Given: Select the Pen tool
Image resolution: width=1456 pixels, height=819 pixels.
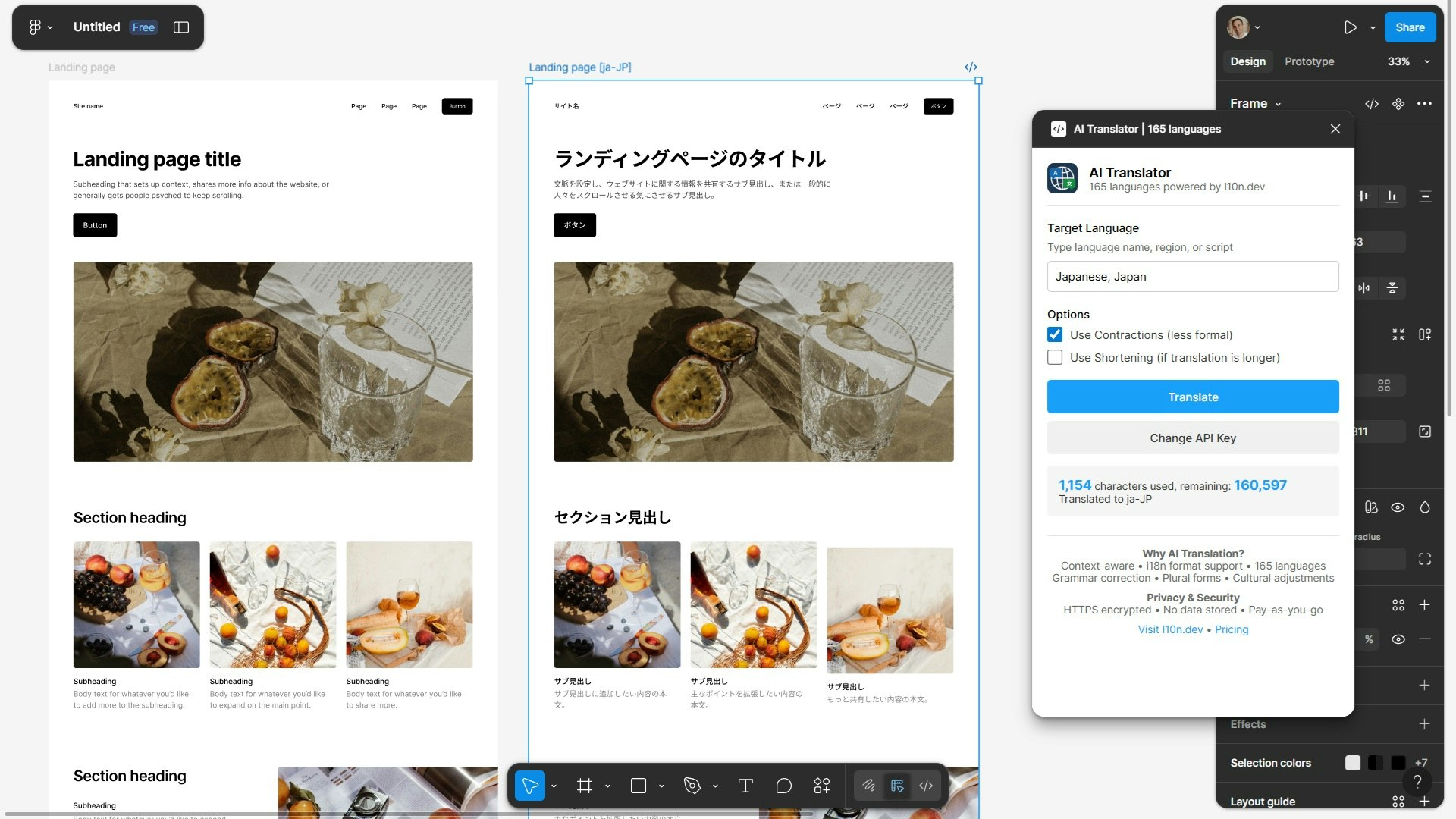Looking at the screenshot, I should coord(692,786).
